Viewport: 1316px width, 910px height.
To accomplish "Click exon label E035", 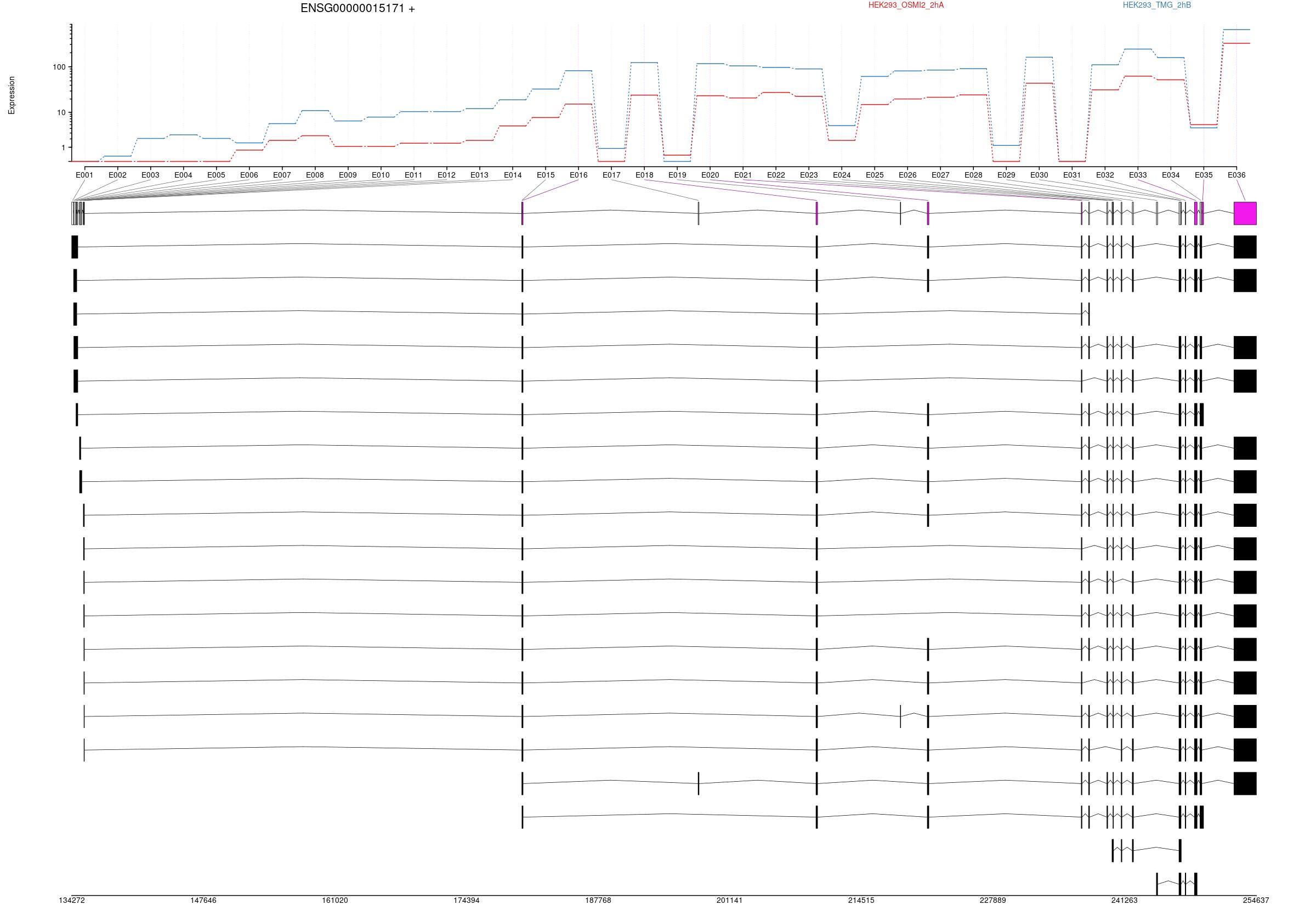I will point(1204,175).
